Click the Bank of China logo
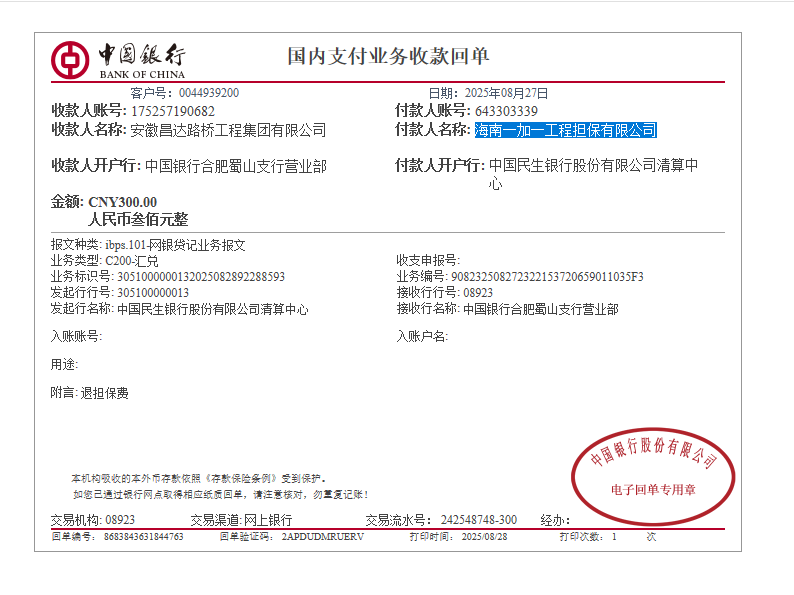Image resolution: width=794 pixels, height=595 pixels. (x=118, y=60)
